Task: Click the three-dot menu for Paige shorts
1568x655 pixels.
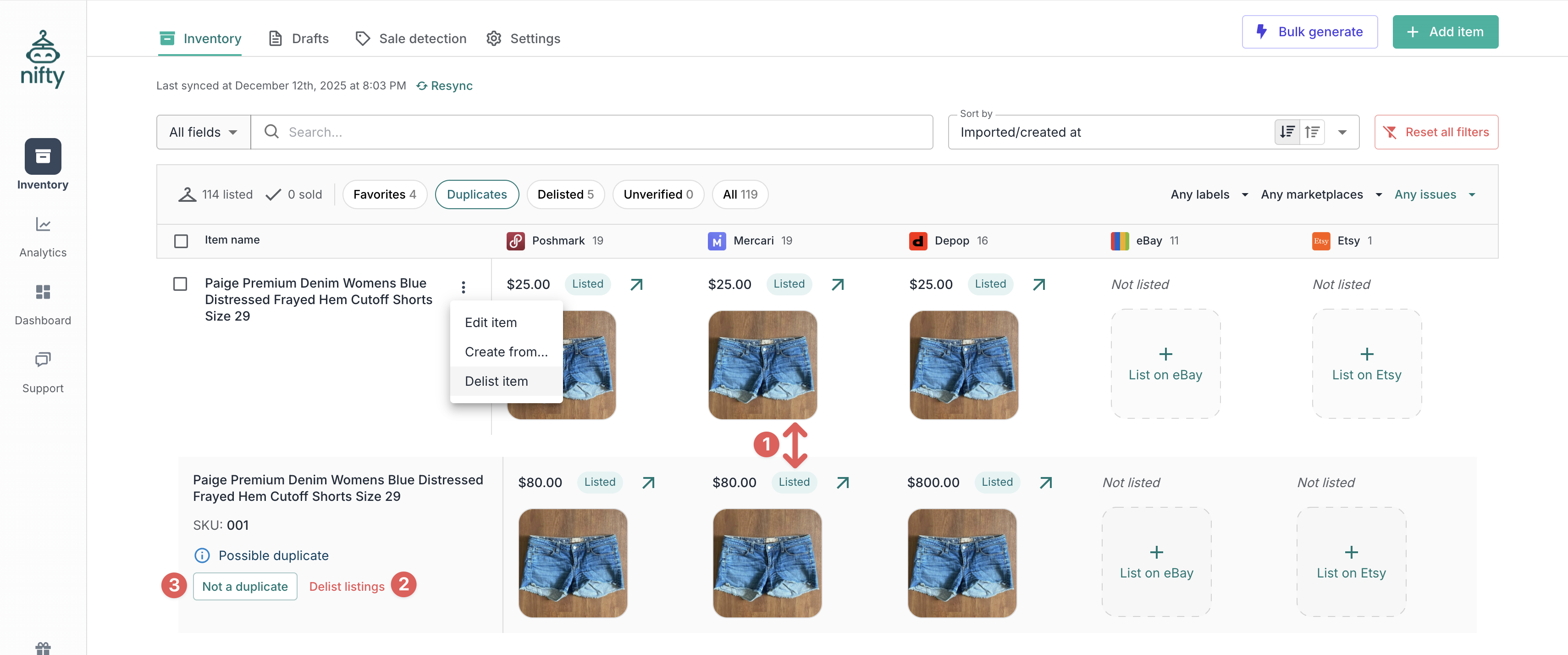Action: (x=463, y=287)
